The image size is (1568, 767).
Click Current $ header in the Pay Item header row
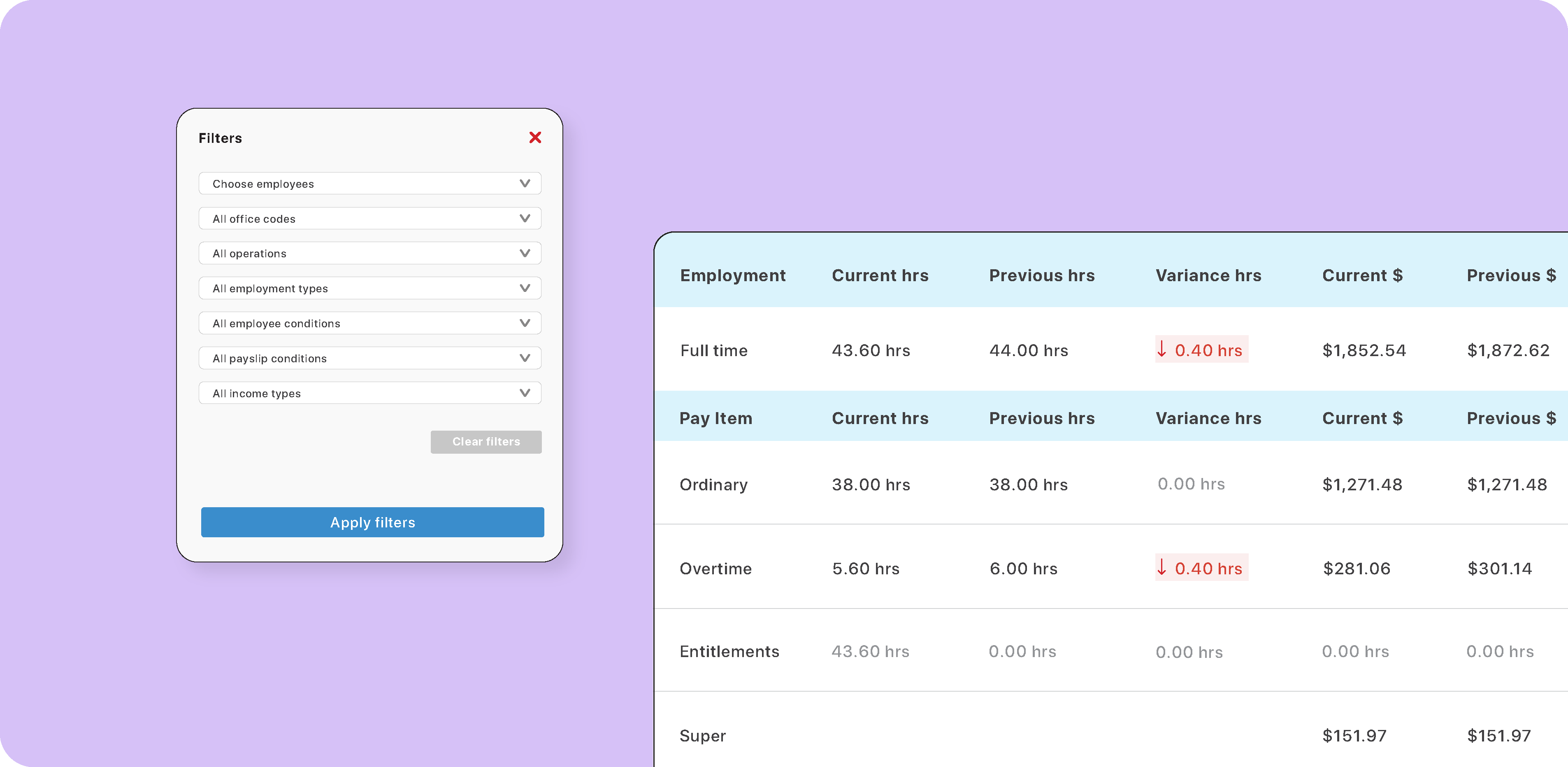(x=1362, y=419)
